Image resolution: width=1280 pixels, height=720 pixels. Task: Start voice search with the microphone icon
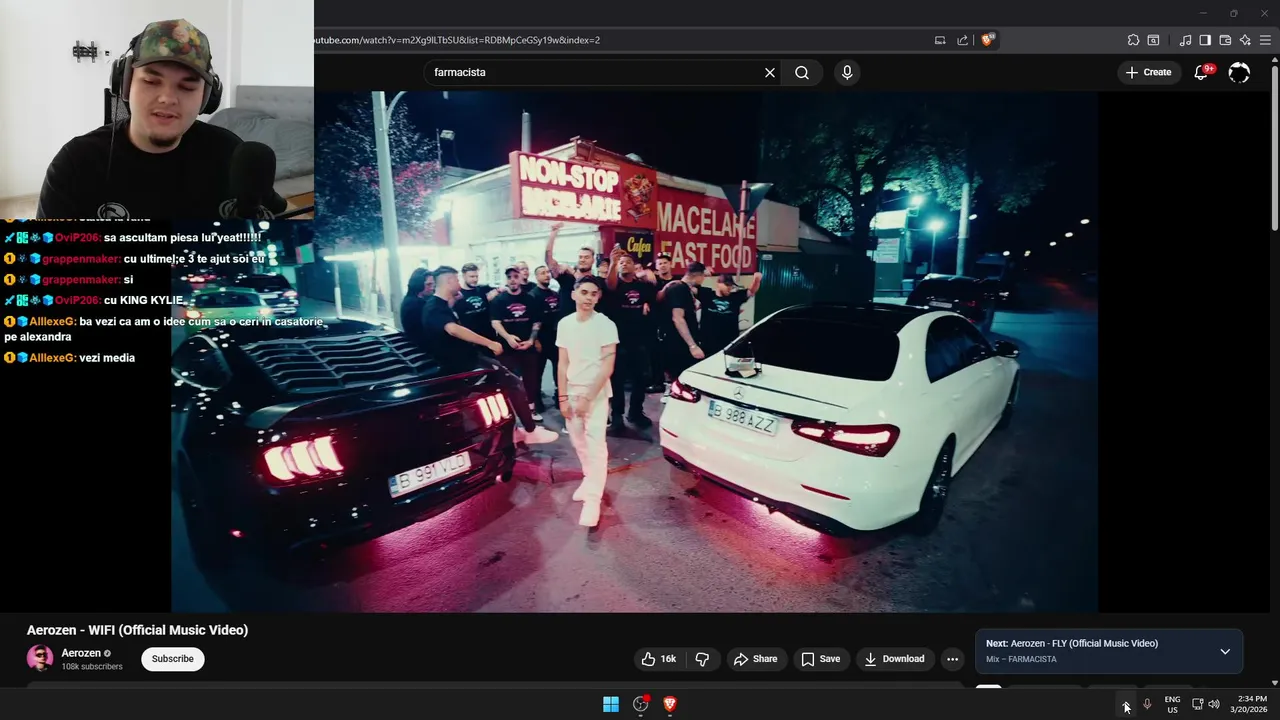[x=847, y=72]
